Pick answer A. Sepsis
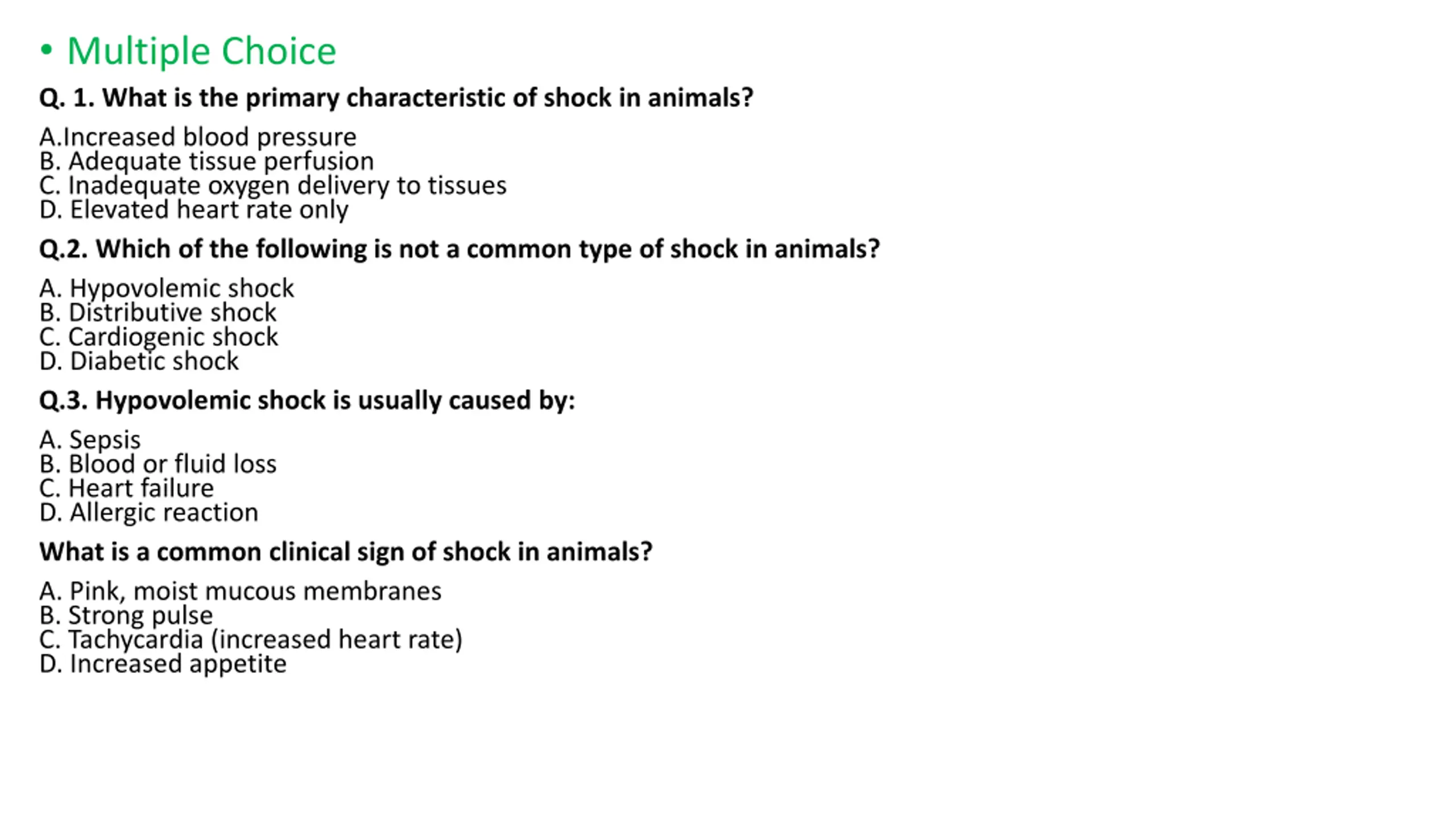This screenshot has height=819, width=1456. (x=90, y=440)
